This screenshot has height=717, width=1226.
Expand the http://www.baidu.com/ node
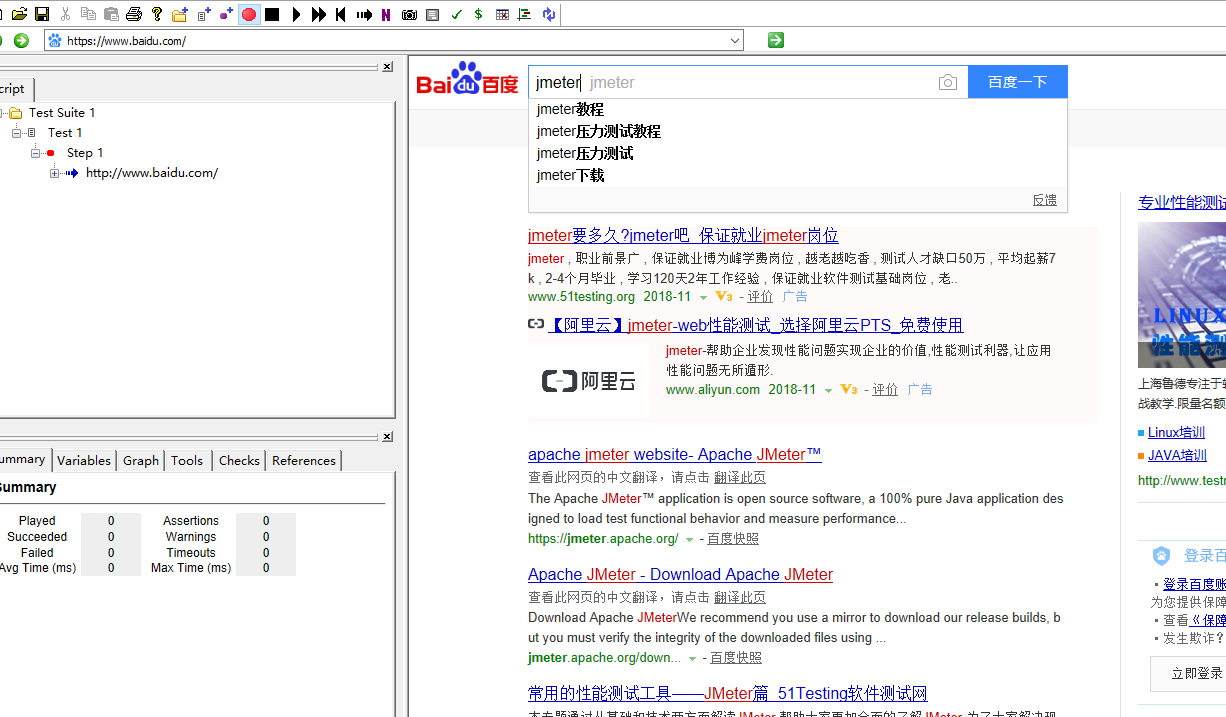pyautogui.click(x=55, y=173)
